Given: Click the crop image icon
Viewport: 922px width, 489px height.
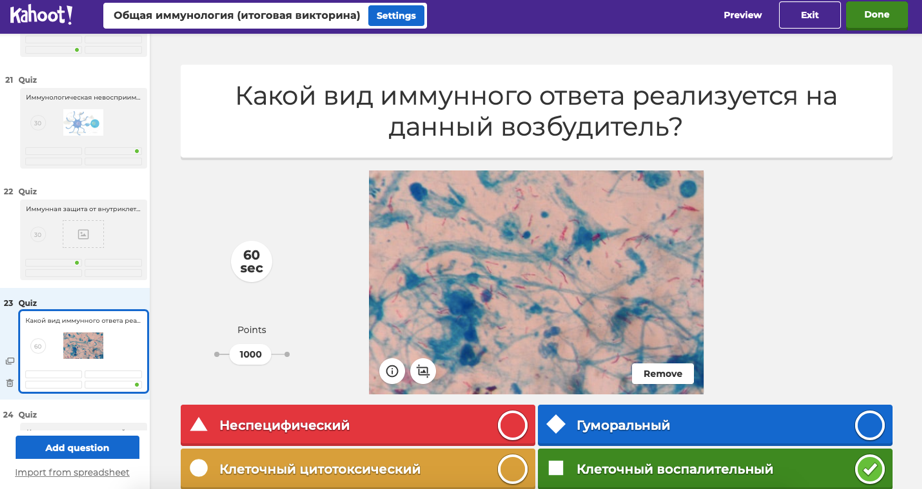Looking at the screenshot, I should click(x=423, y=371).
